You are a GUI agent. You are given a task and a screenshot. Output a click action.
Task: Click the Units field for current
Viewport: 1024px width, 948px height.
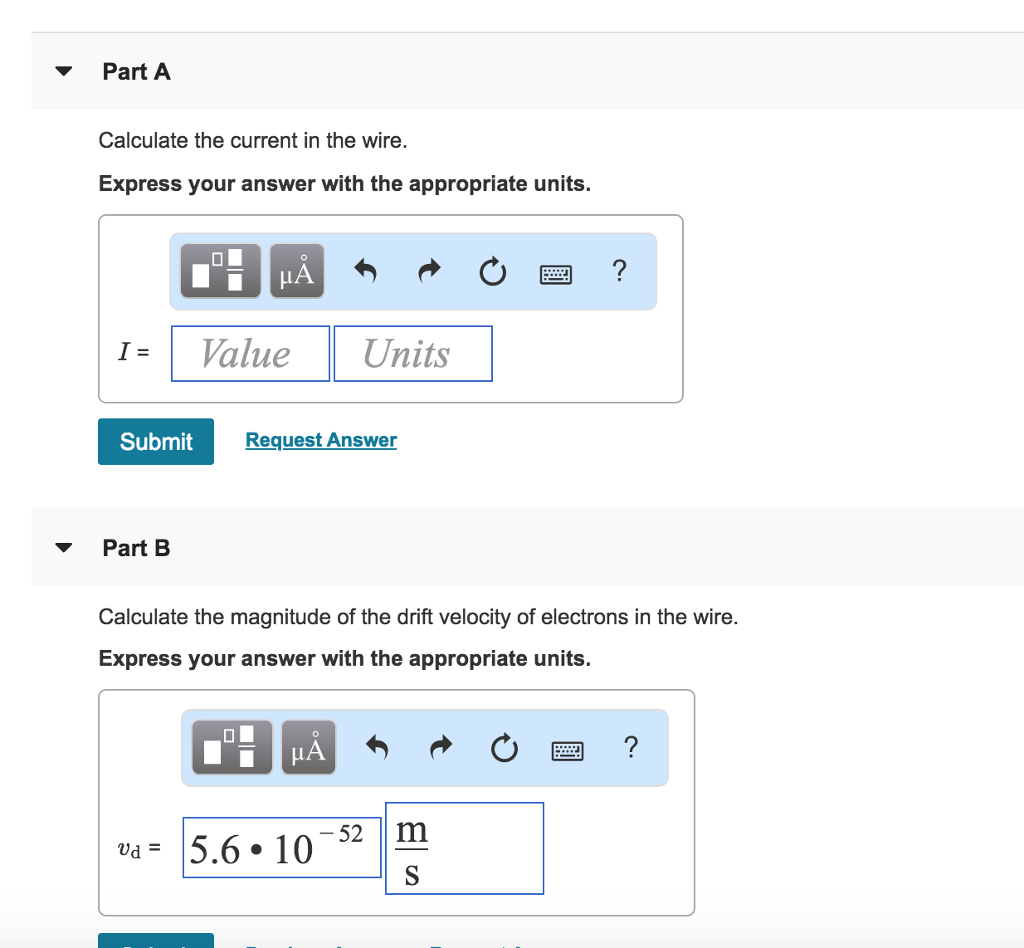click(412, 353)
